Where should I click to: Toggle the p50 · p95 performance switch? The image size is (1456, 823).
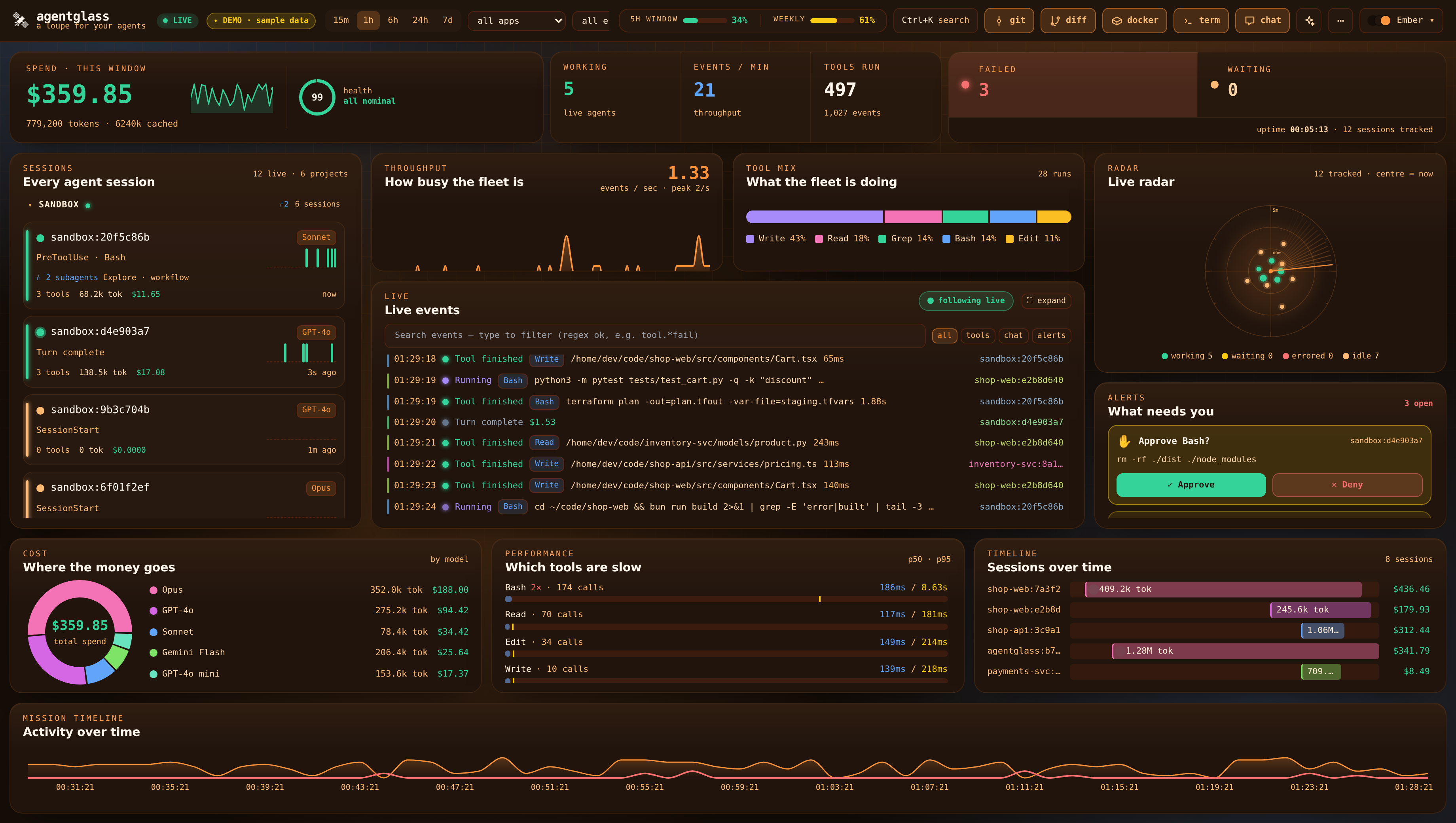point(929,559)
